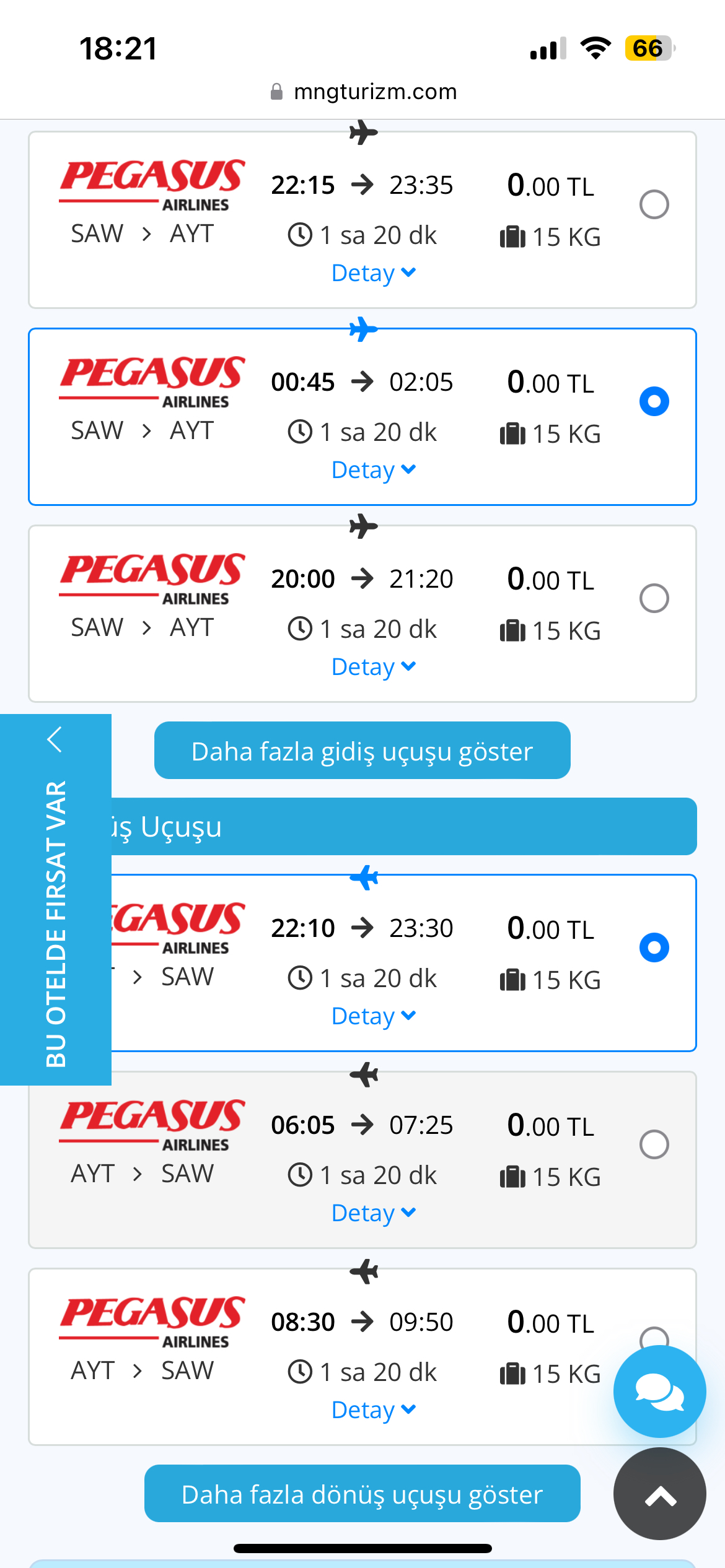This screenshot has width=725, height=1568.
Task: Expand Detay for the 08:30 return flight
Action: point(374,1409)
